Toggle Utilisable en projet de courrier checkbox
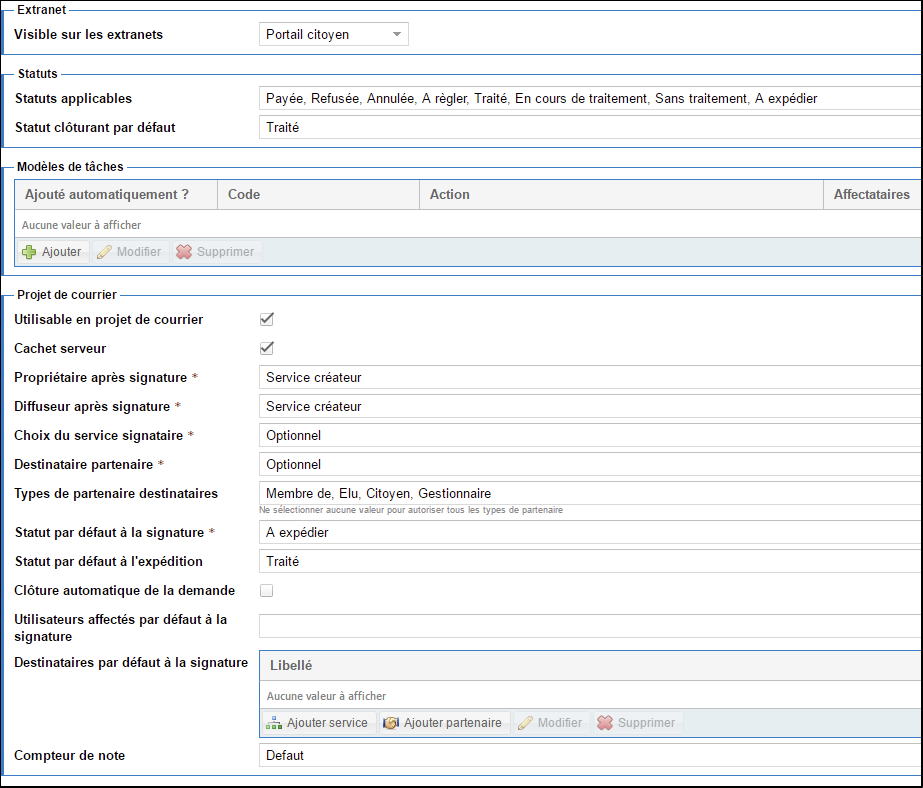 pos(267,320)
